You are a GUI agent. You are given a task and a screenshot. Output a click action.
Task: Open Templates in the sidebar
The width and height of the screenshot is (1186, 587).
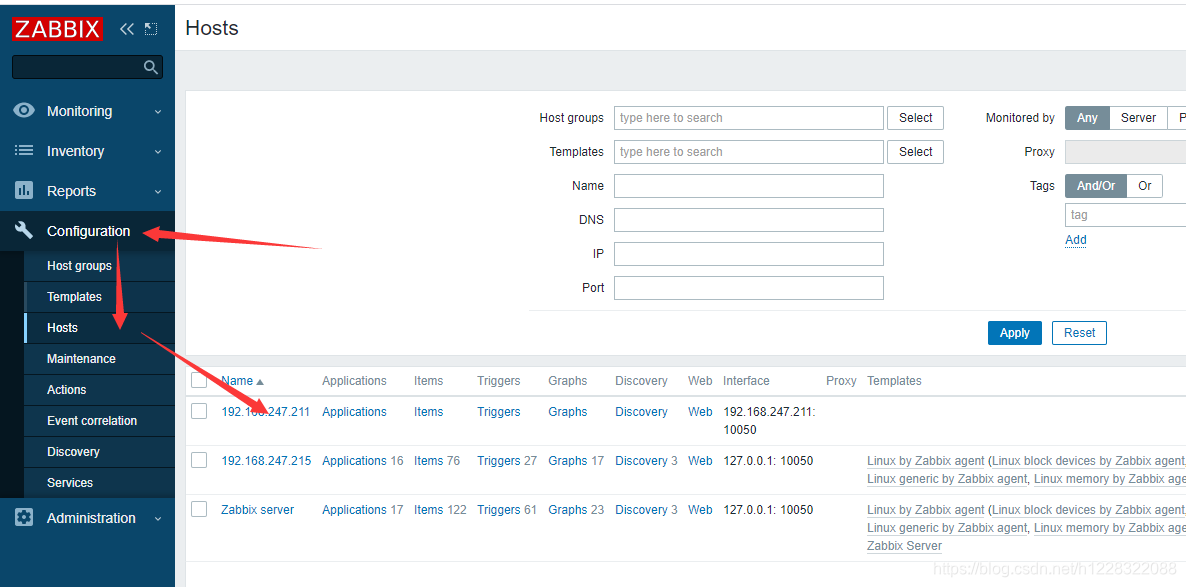pos(74,297)
